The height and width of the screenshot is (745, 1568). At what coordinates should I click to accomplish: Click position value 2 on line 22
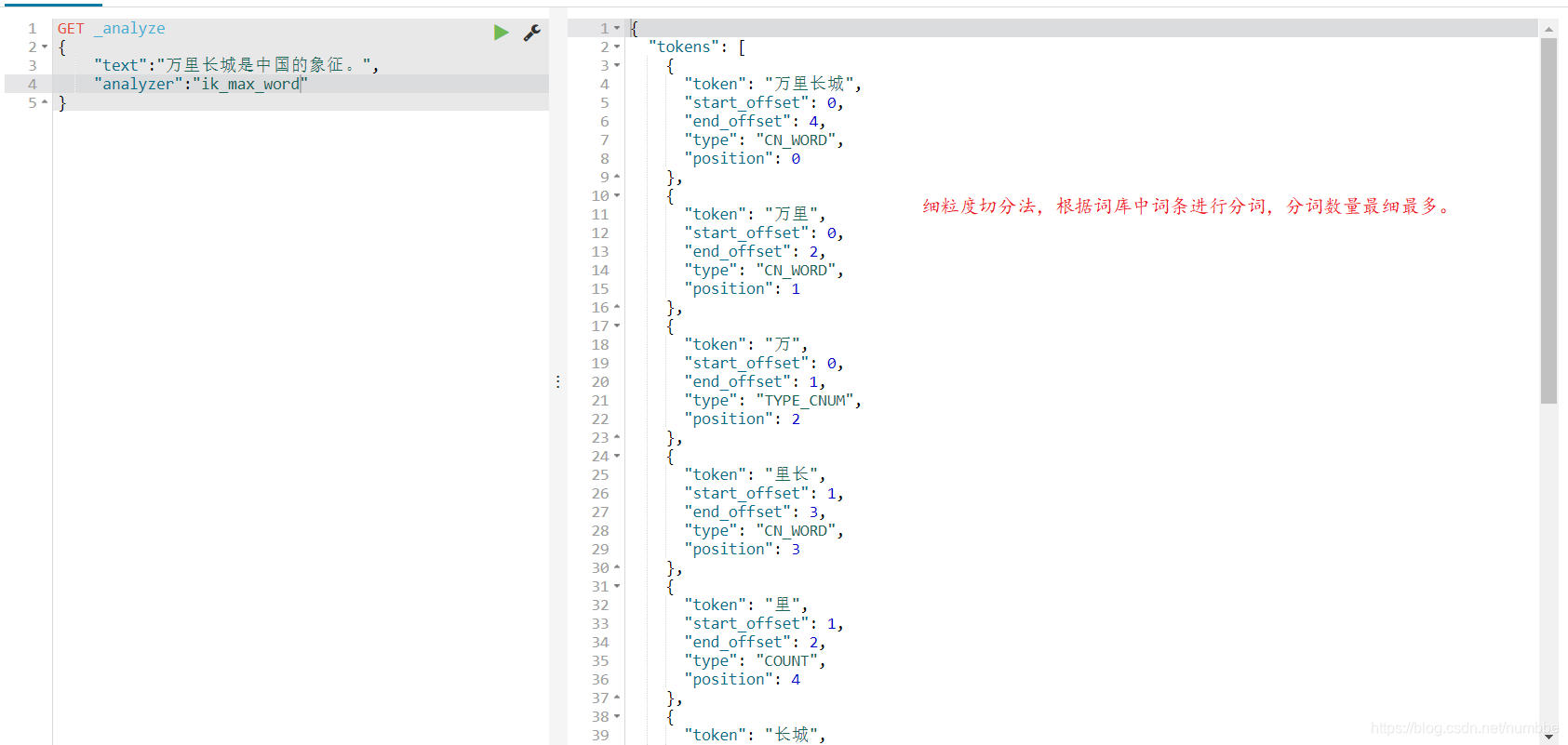(x=796, y=419)
